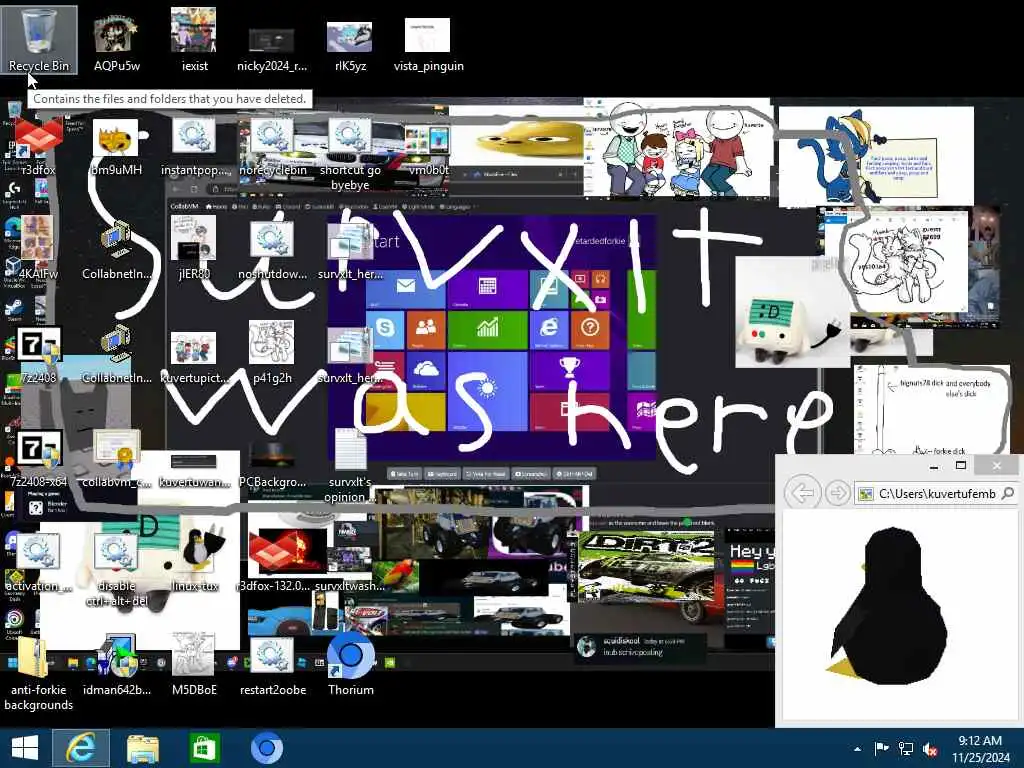Select the activation_... file icon

(39, 563)
